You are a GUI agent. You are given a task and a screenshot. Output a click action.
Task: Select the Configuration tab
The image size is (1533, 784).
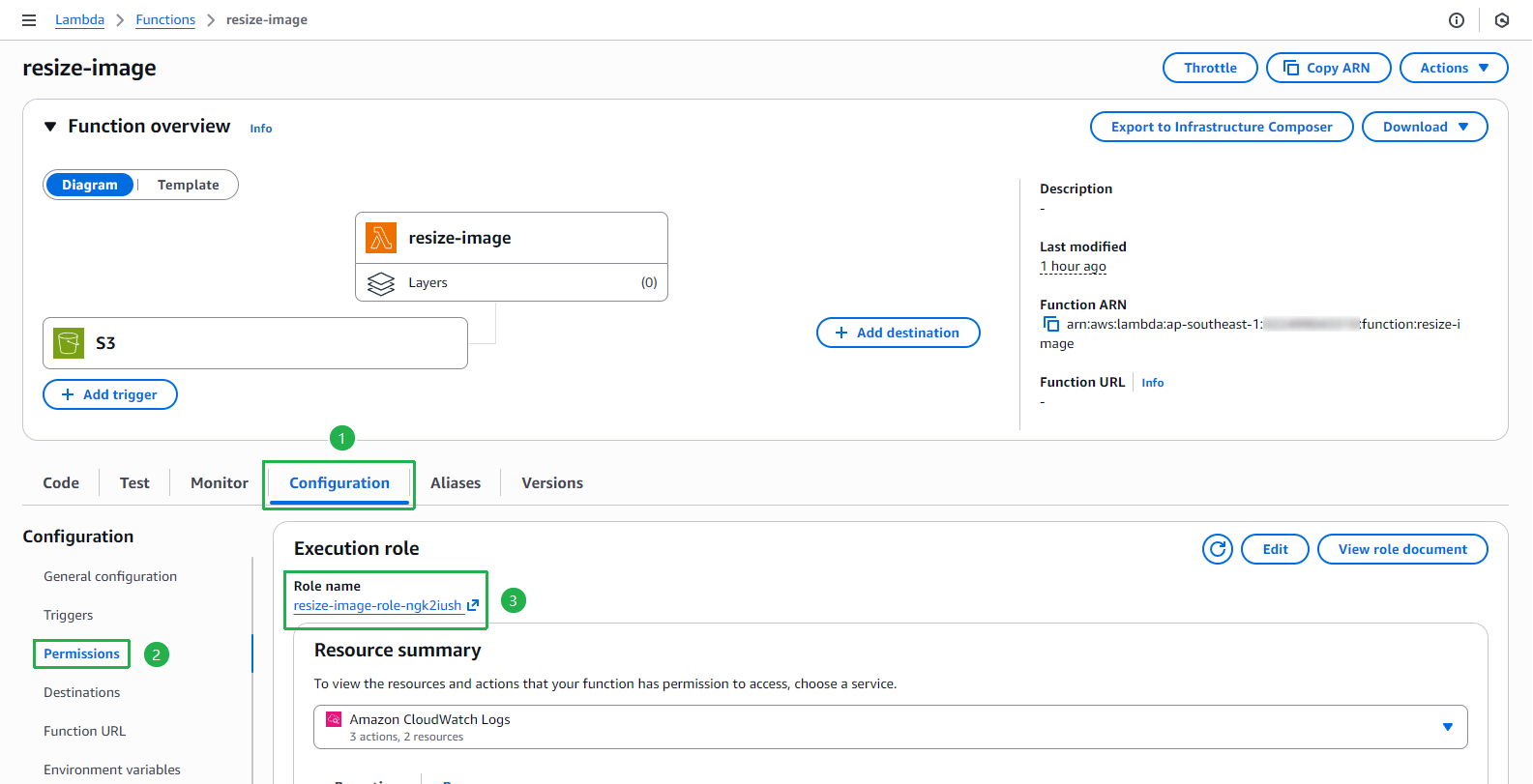point(339,483)
